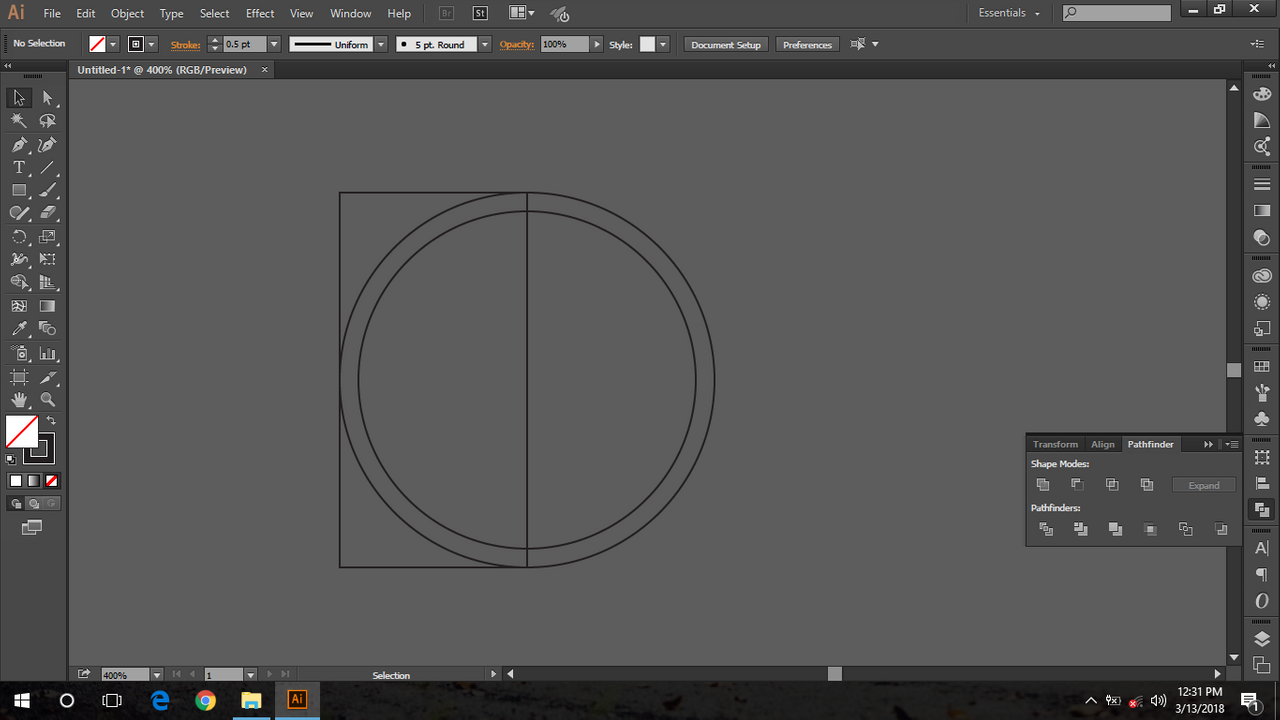Switch to Draw Behind mode
Viewport: 1280px width, 720px height.
tap(34, 504)
